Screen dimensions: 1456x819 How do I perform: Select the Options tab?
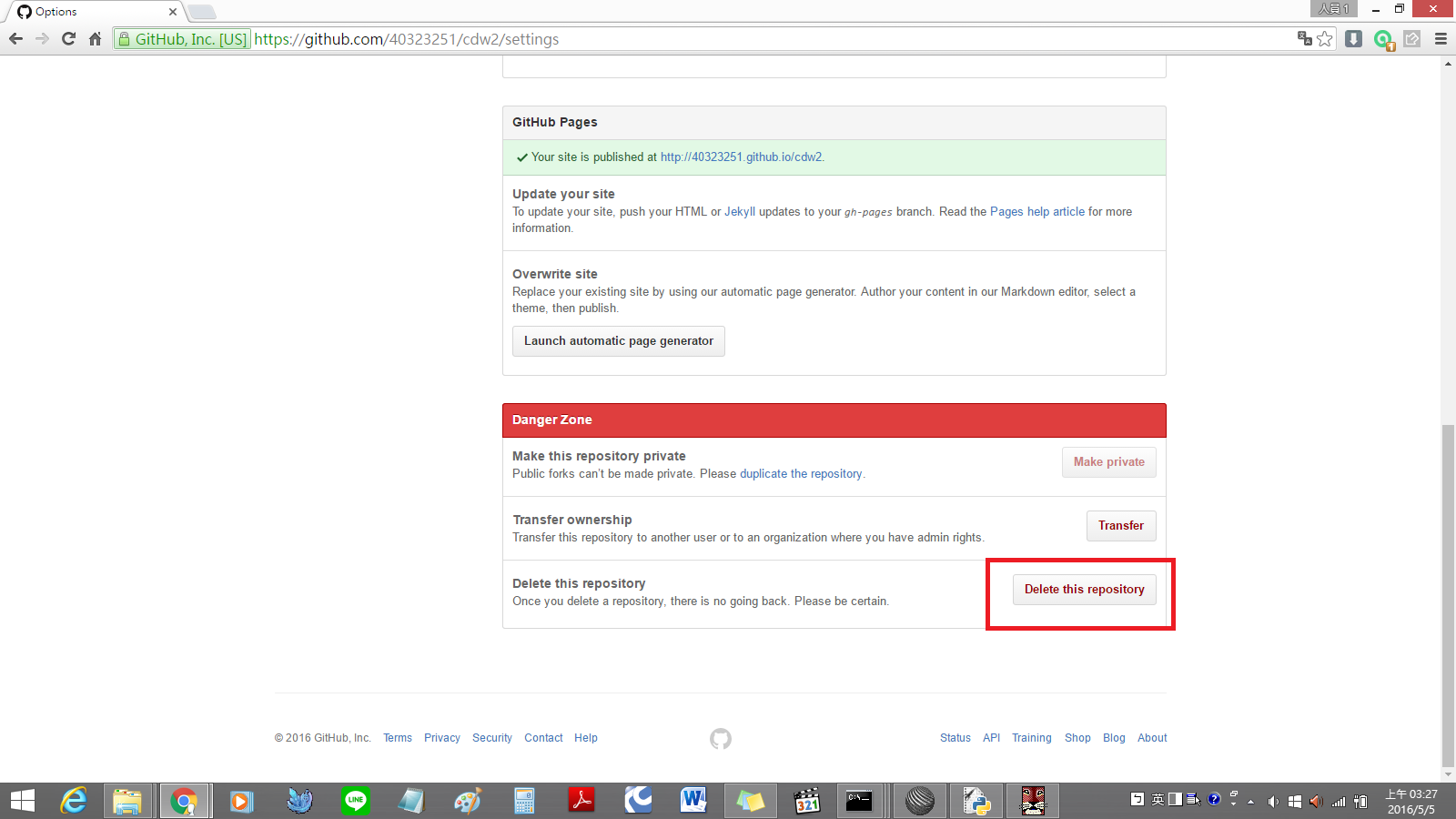94,12
